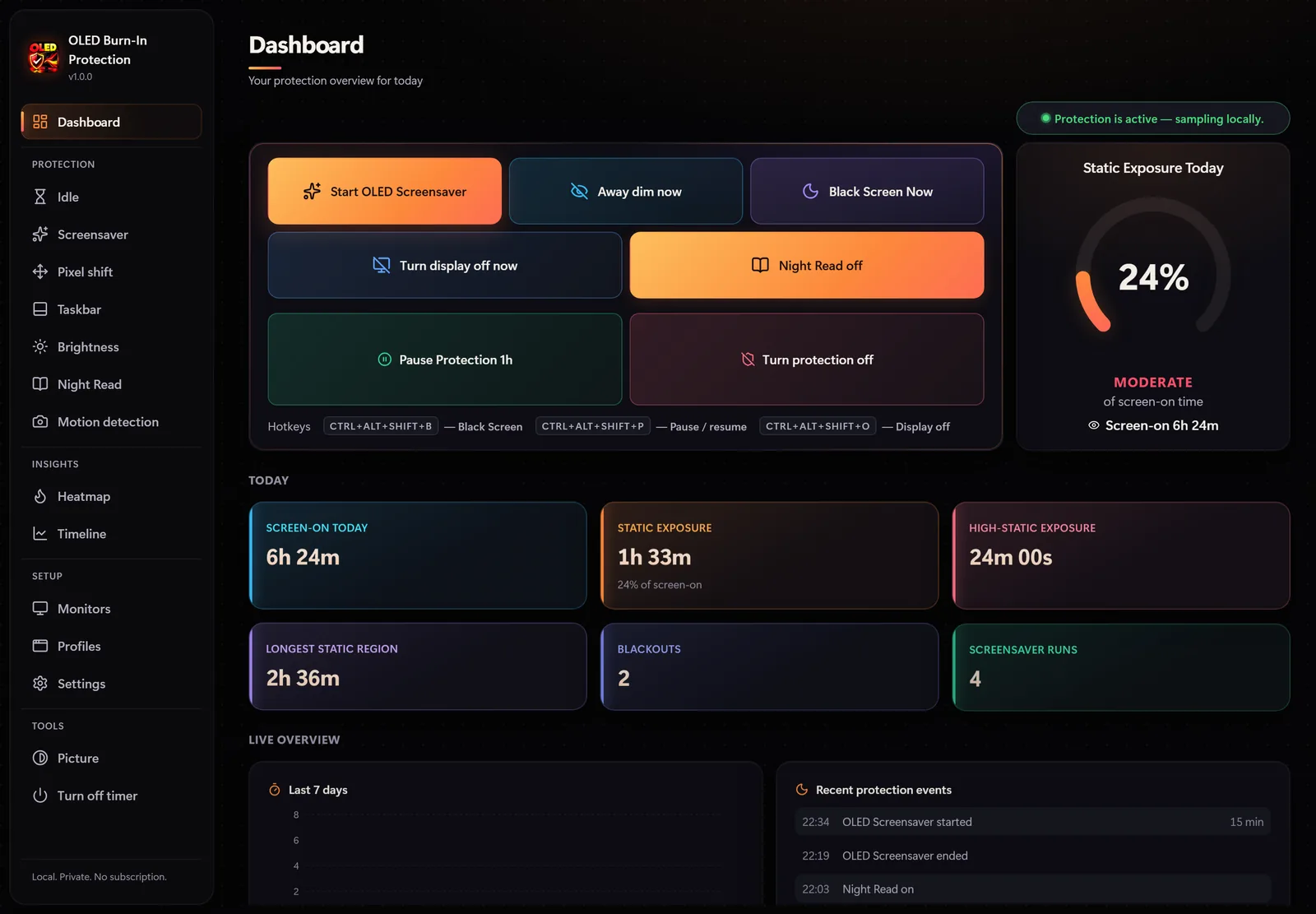Select the Screensaver sparkle icon in sidebar

pos(39,234)
